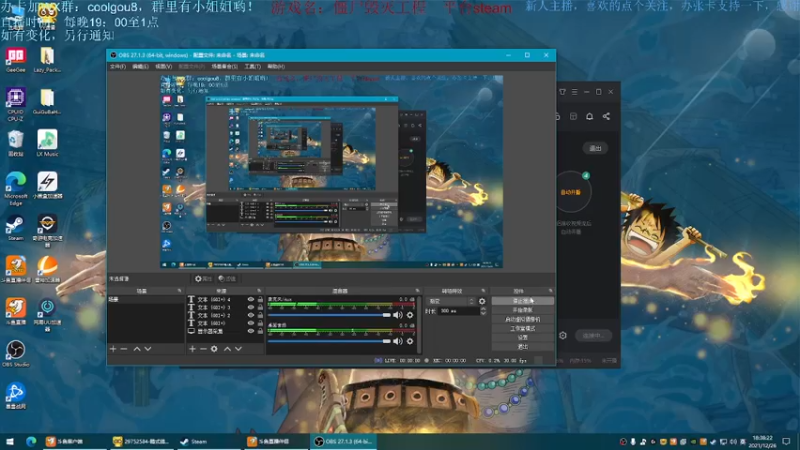Viewport: 800px width, 450px height.
Task: Hide the 文本 (GDI+) 2 source
Action: (251, 315)
